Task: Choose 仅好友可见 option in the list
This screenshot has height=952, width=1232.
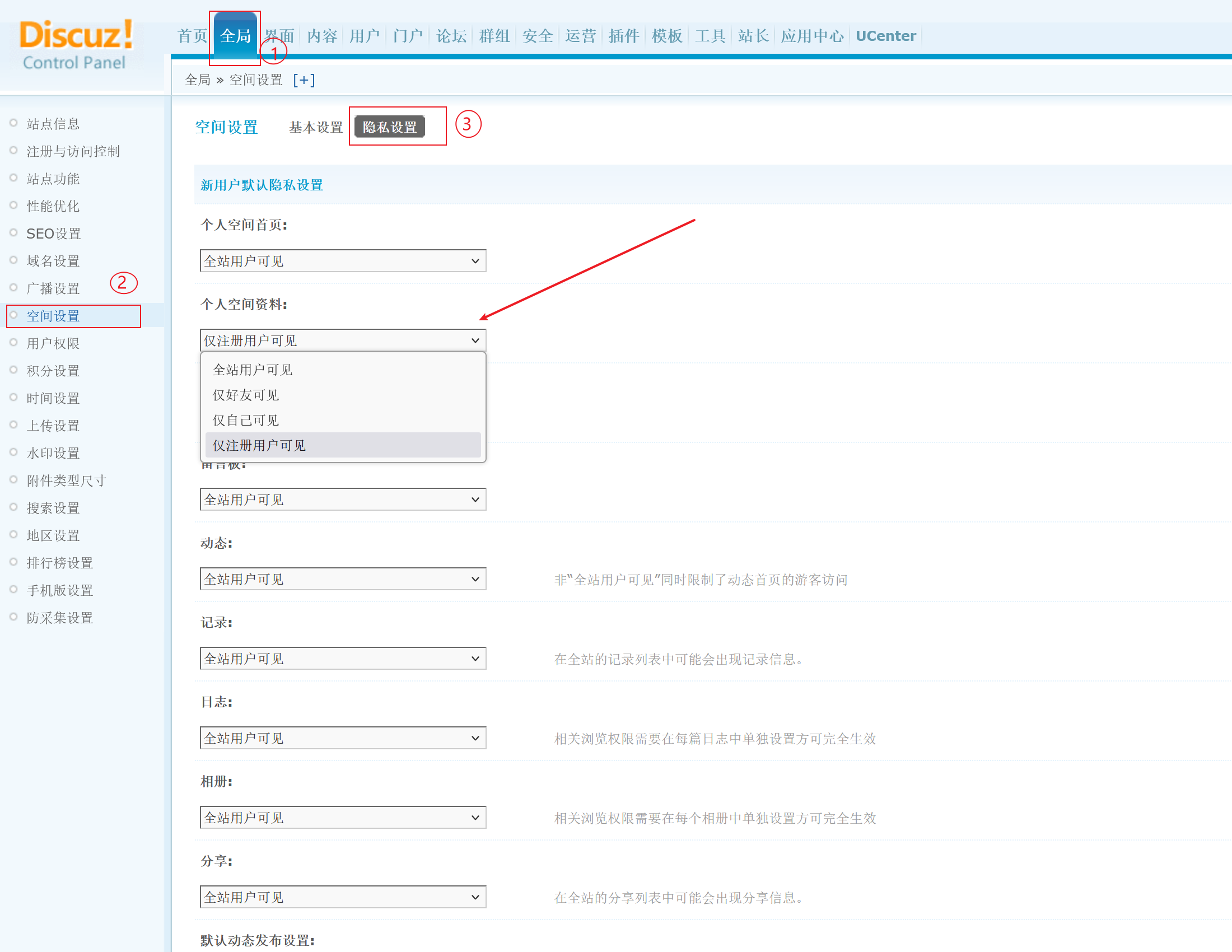Action: pos(246,395)
